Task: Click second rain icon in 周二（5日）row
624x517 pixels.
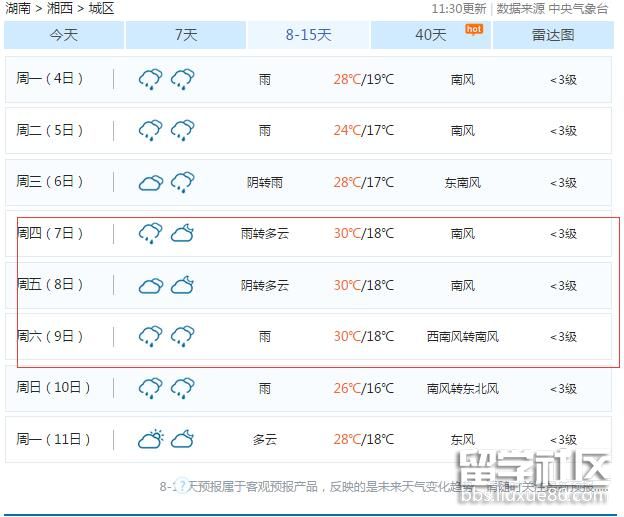Action: point(182,130)
